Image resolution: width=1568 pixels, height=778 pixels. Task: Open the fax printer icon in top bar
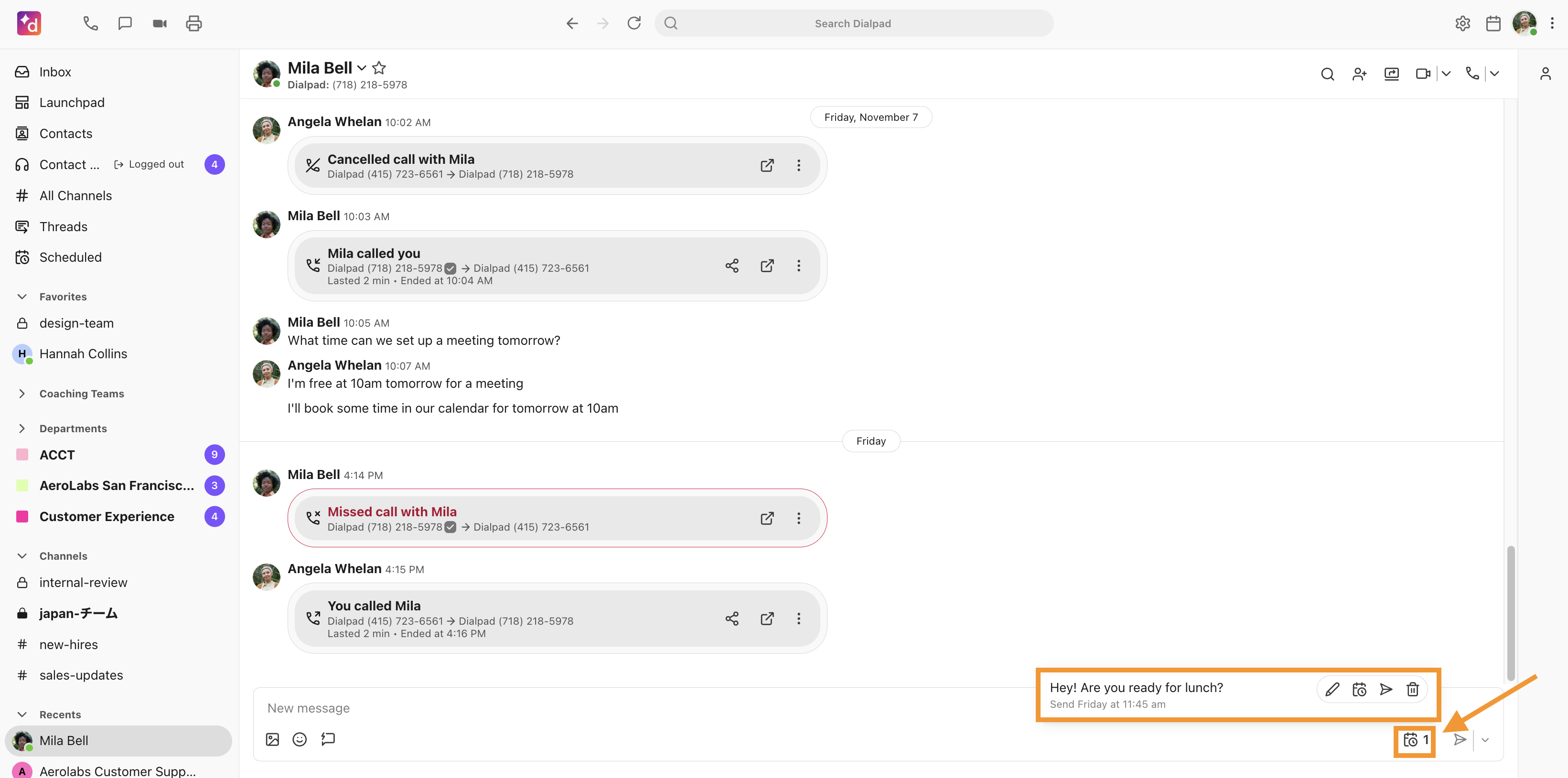(x=193, y=23)
